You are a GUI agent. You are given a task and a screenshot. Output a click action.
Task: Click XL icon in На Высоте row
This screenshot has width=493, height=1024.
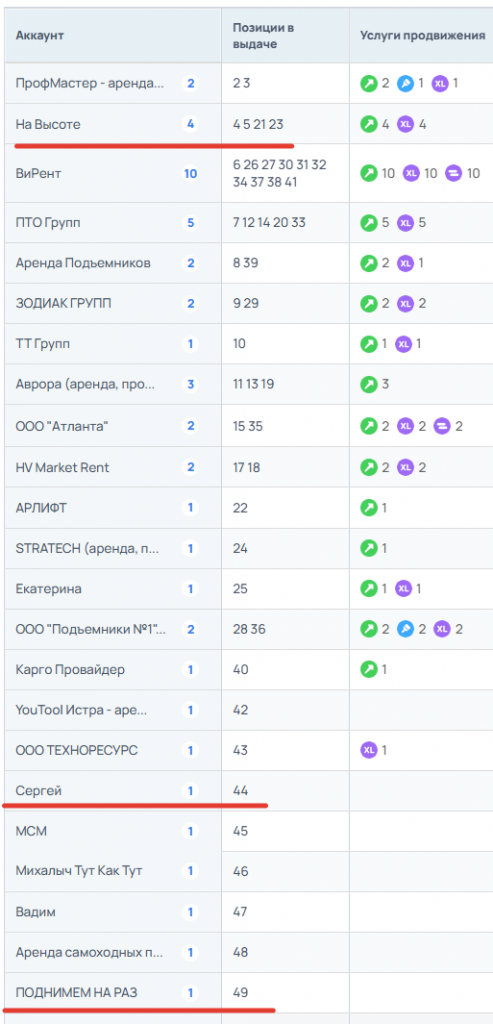coord(406,123)
